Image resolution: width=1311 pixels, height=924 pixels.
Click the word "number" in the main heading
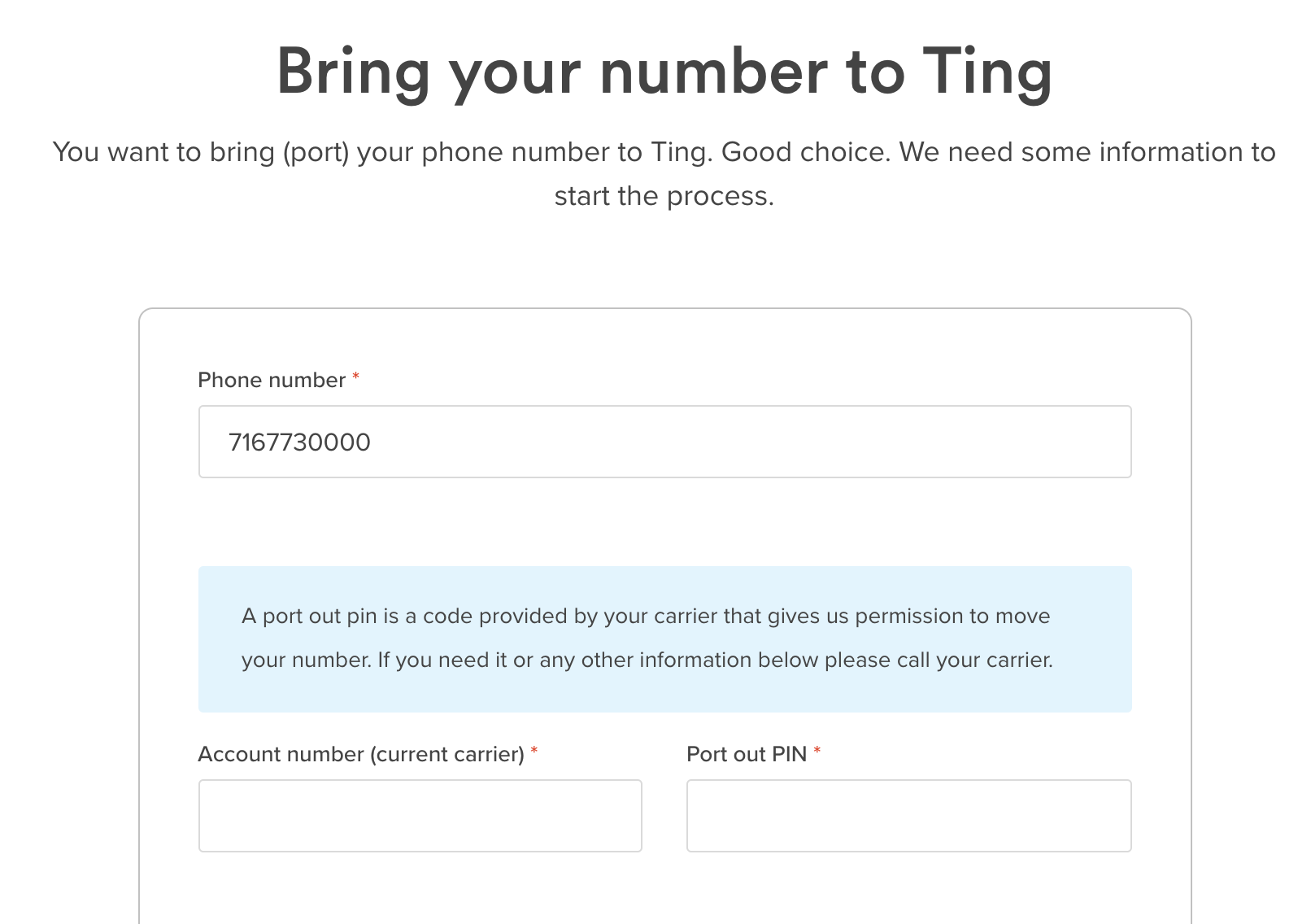tap(713, 72)
